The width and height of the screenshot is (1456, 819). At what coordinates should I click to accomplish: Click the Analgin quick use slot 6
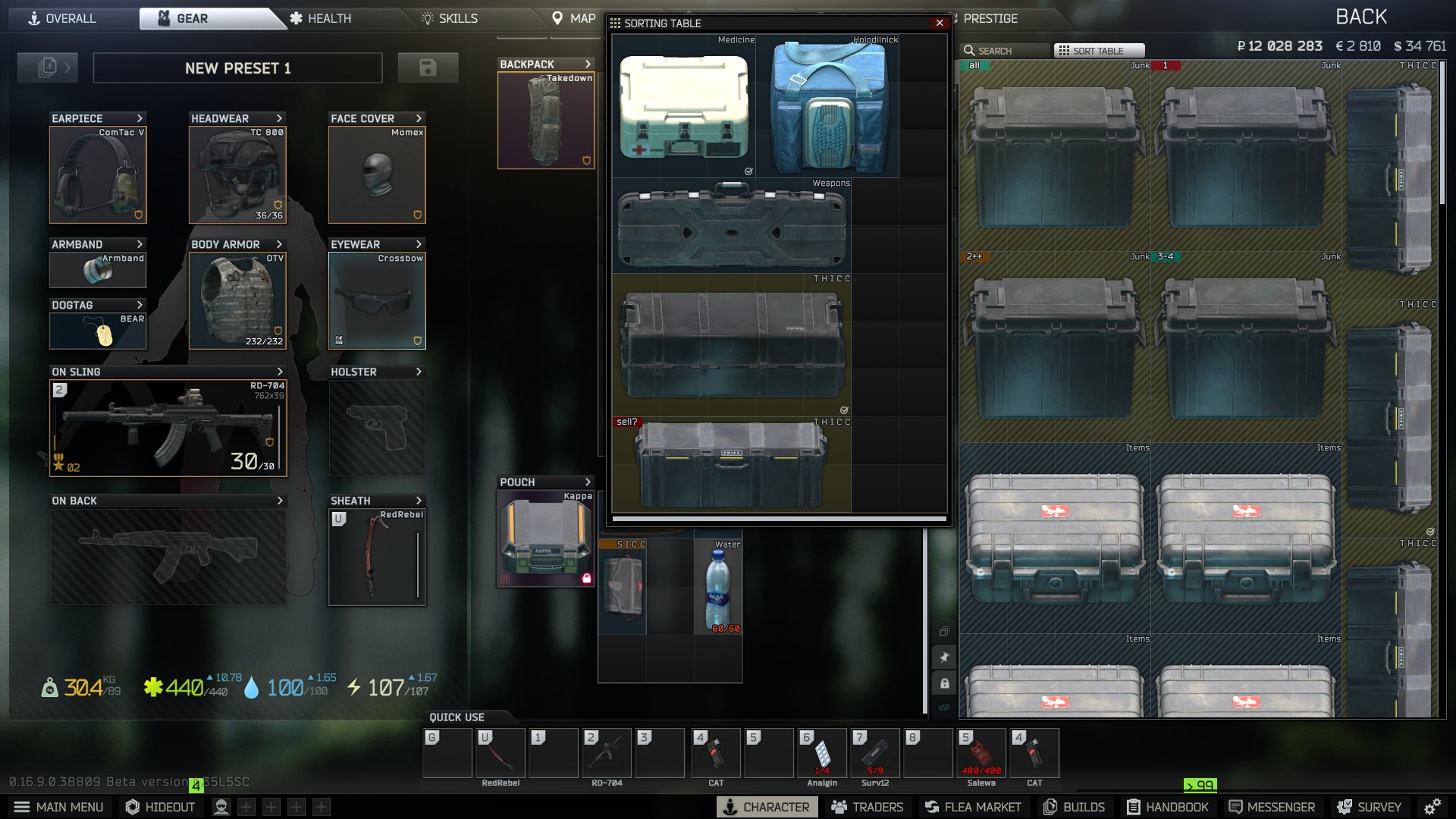pyautogui.click(x=822, y=753)
